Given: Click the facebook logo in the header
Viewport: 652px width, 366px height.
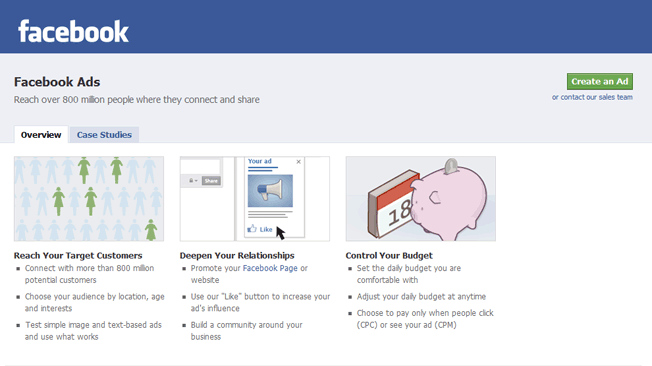Looking at the screenshot, I should (73, 31).
